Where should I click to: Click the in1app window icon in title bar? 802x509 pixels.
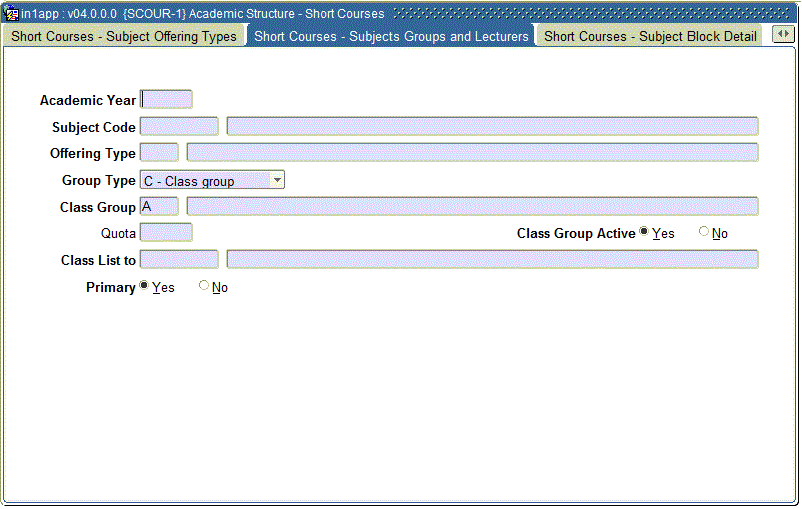[x=11, y=14]
